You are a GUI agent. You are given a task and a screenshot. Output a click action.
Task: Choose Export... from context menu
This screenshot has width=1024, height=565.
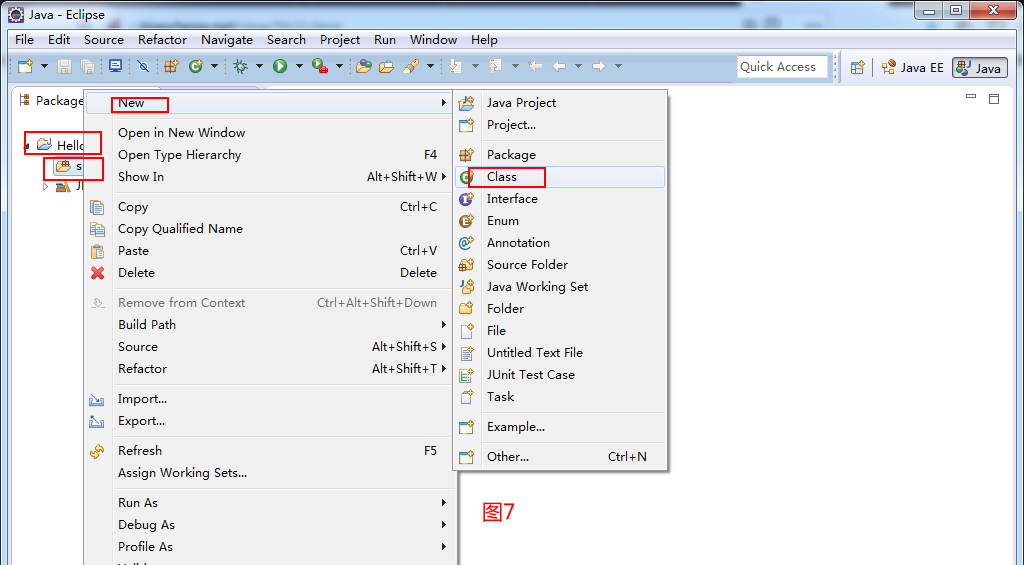click(x=269, y=421)
